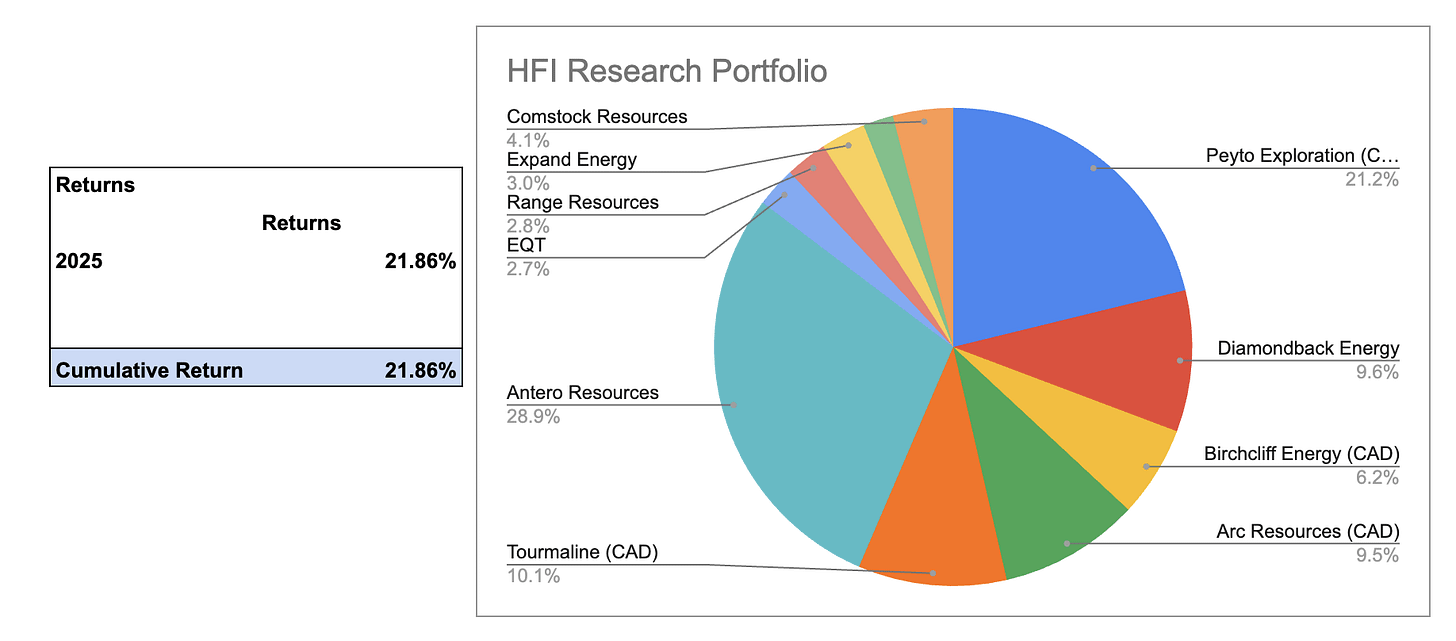This screenshot has height=641, width=1456.
Task: Select the Expand Energy label
Action: [572, 160]
